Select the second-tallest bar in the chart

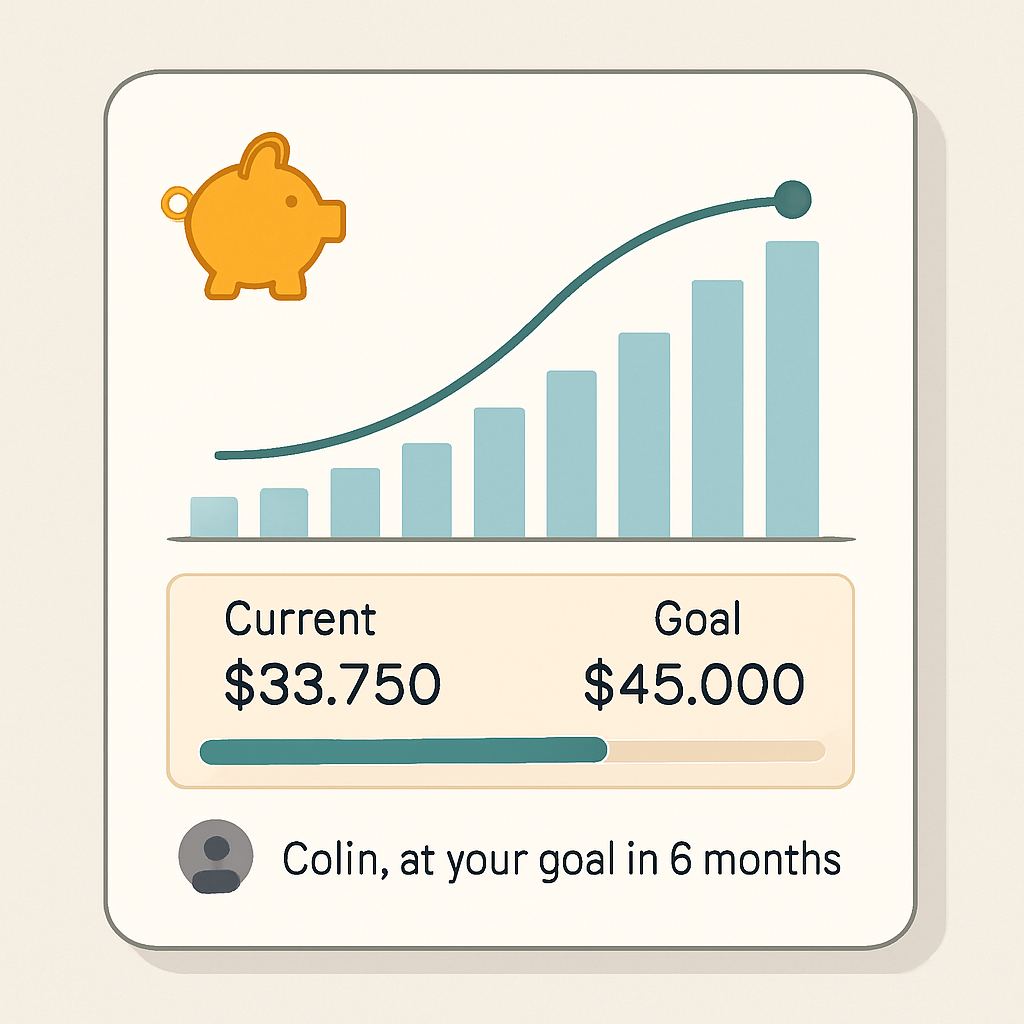(718, 408)
